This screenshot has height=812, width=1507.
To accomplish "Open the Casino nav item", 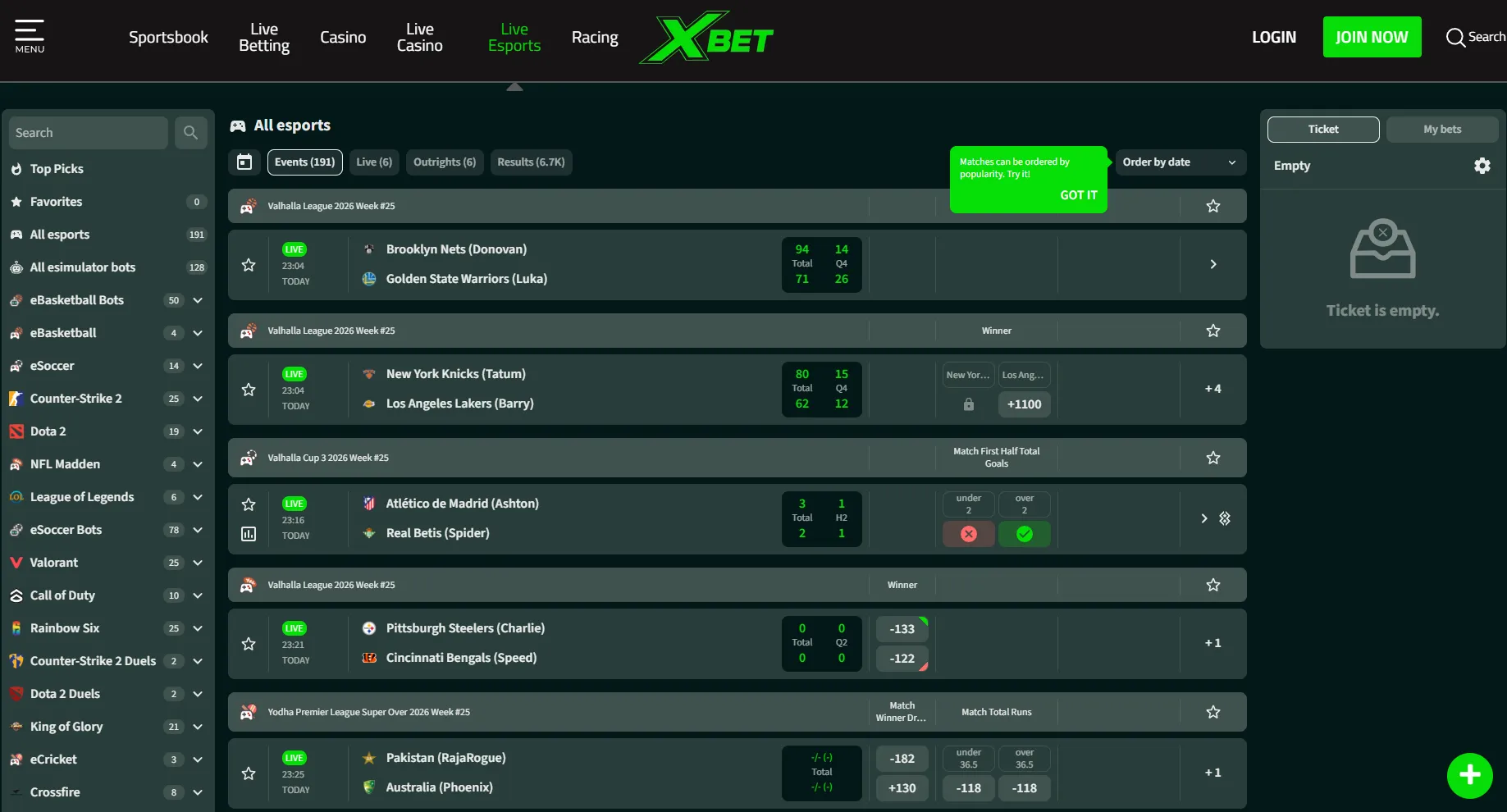I will coord(343,38).
